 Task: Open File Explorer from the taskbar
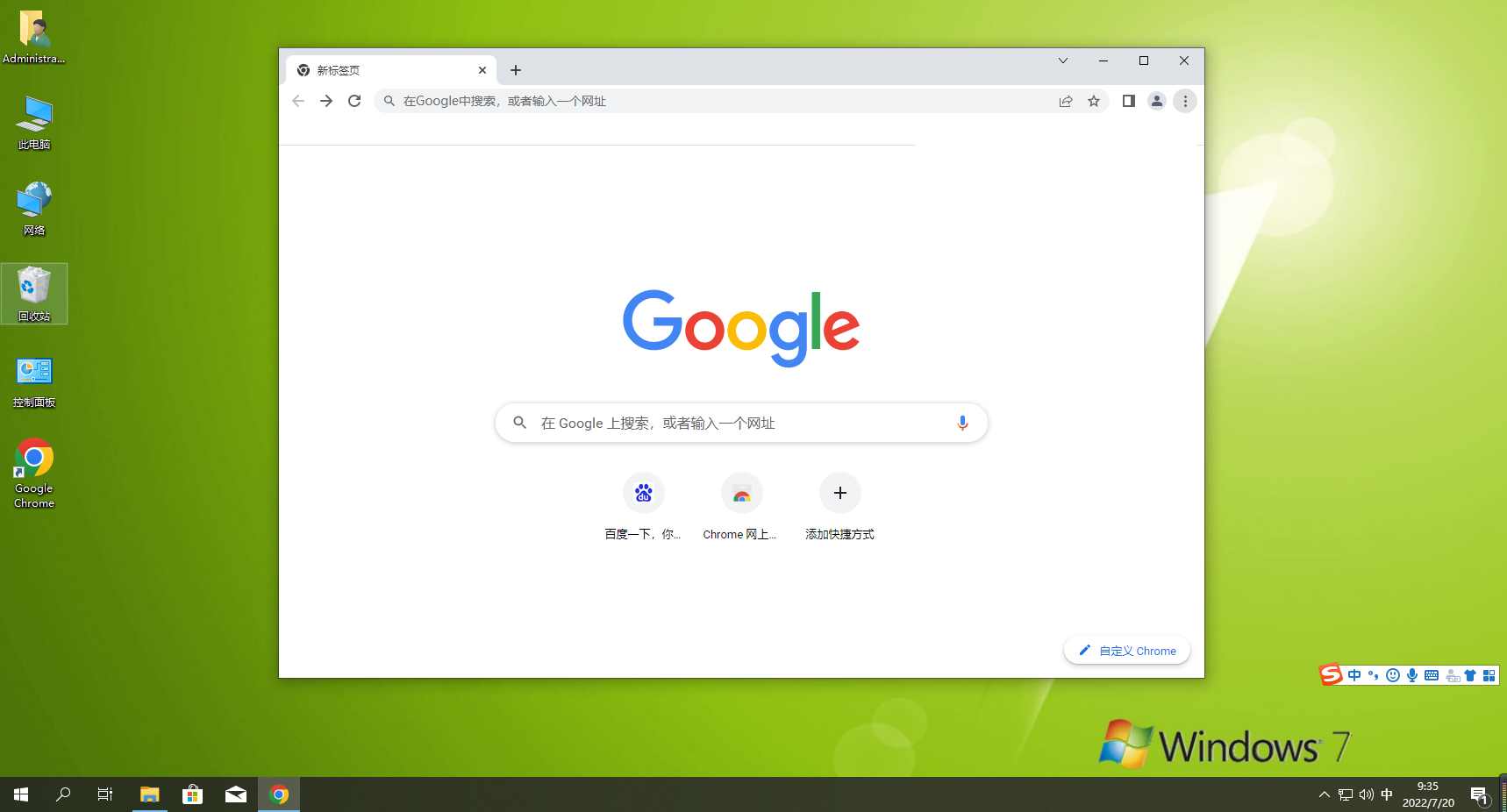pyautogui.click(x=150, y=794)
